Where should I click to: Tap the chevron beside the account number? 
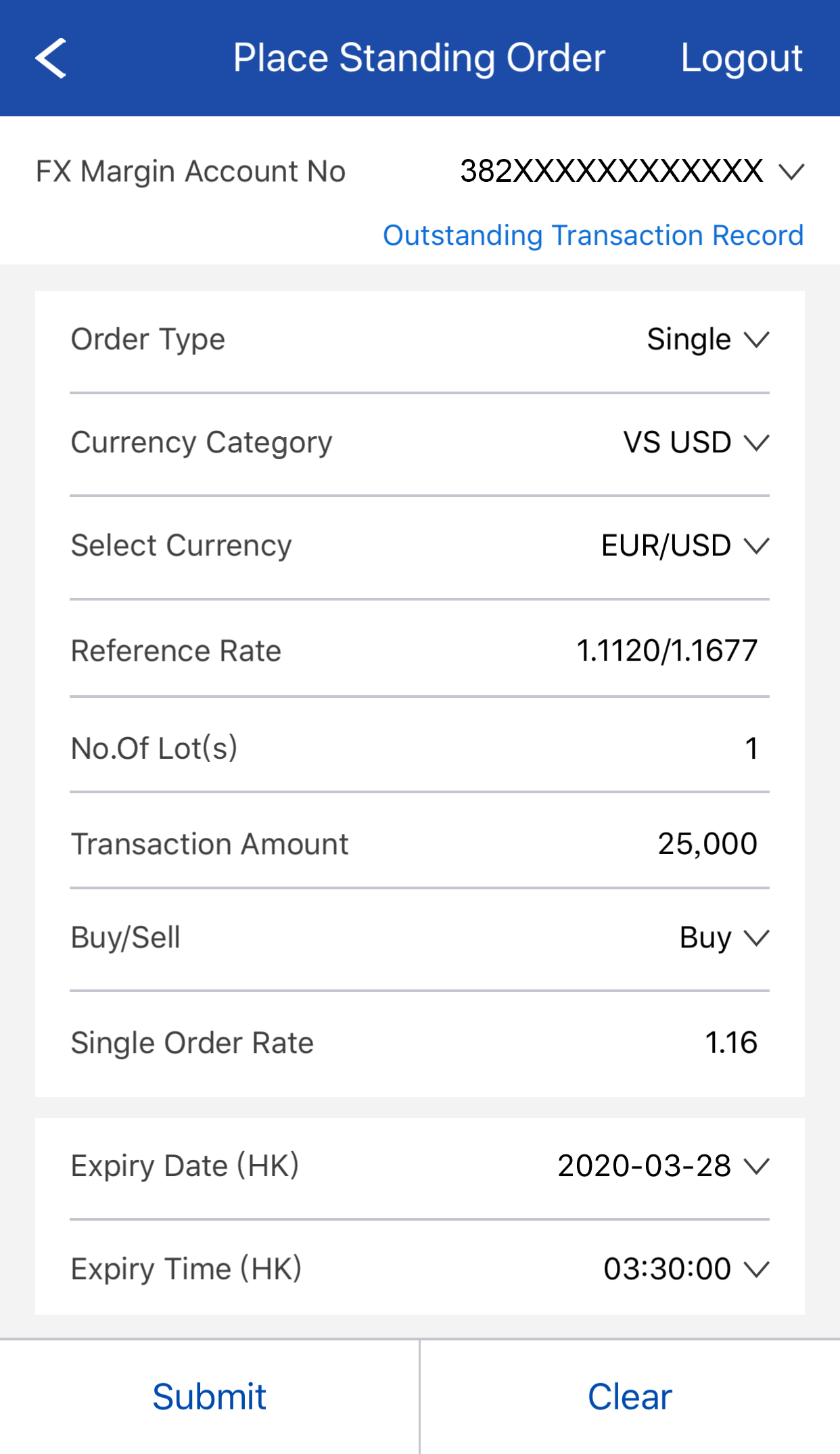pyautogui.click(x=791, y=172)
